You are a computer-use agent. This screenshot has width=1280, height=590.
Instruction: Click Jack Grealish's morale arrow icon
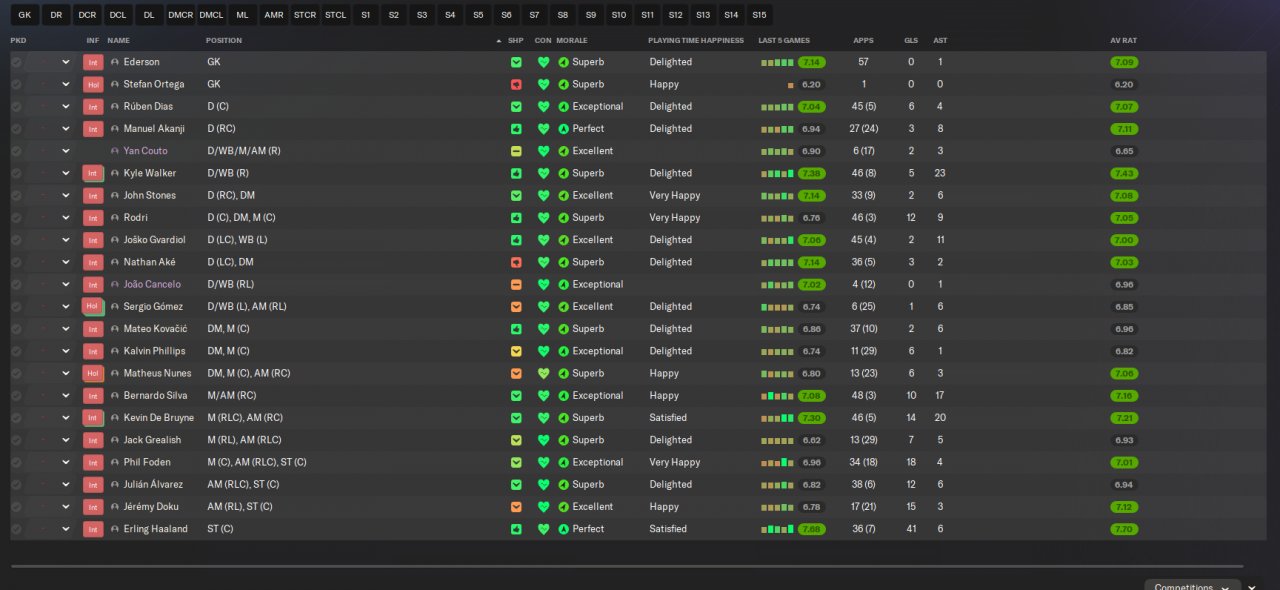563,440
